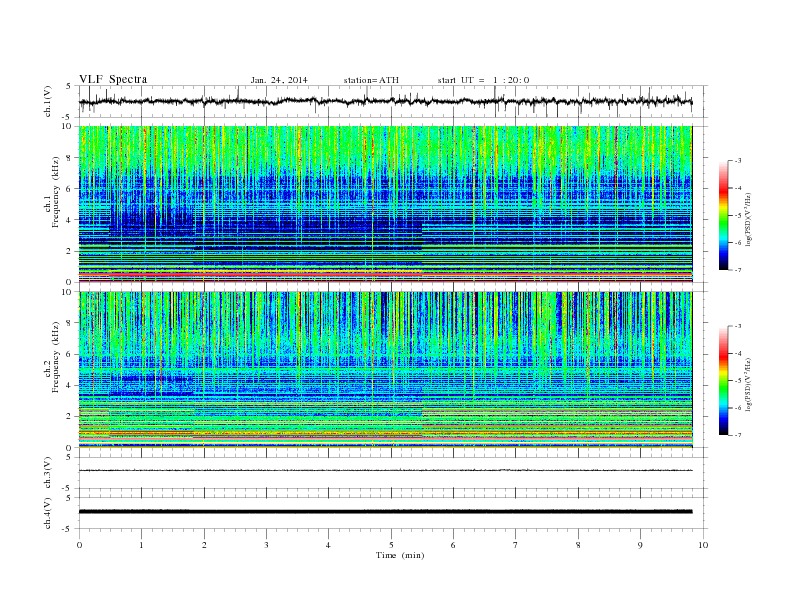
Task: Click time axis tick label "4"
Action: pyautogui.click(x=328, y=545)
